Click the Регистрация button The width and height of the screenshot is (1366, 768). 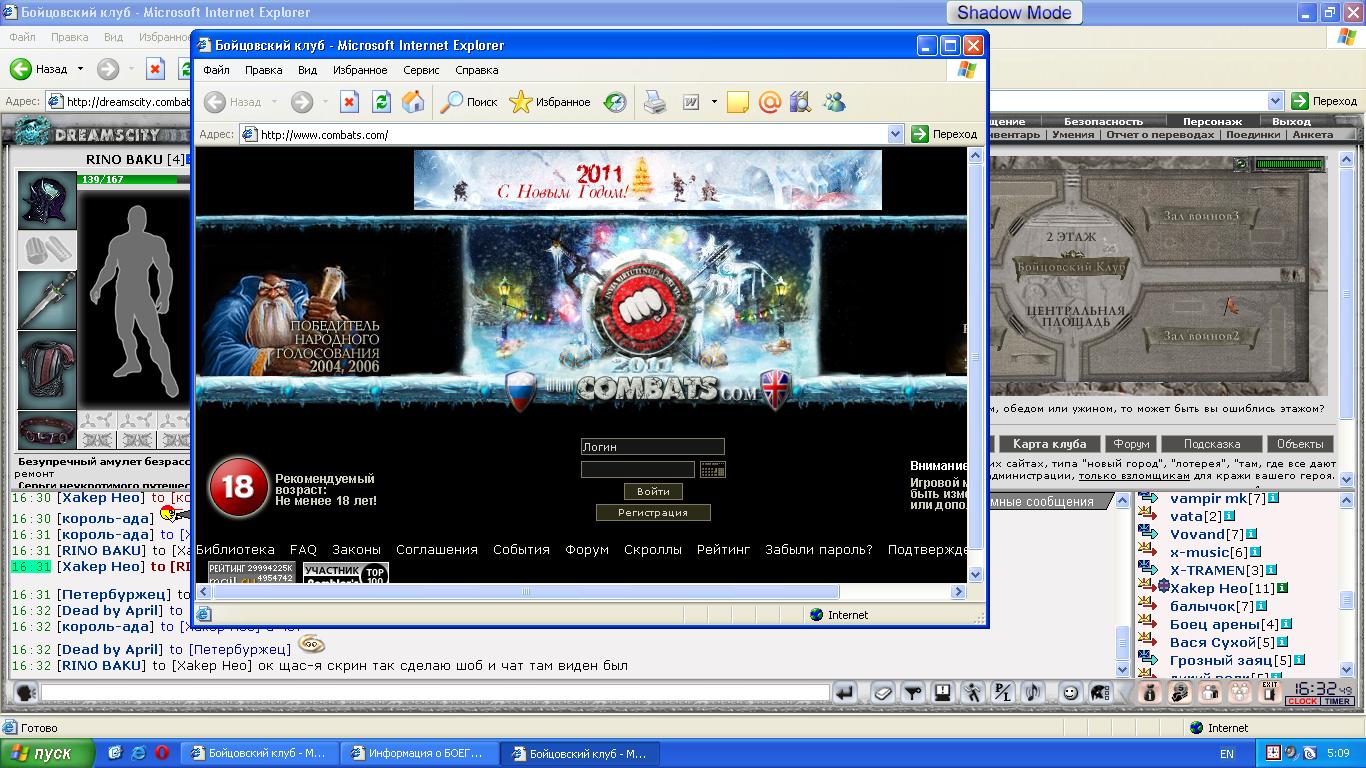(653, 512)
